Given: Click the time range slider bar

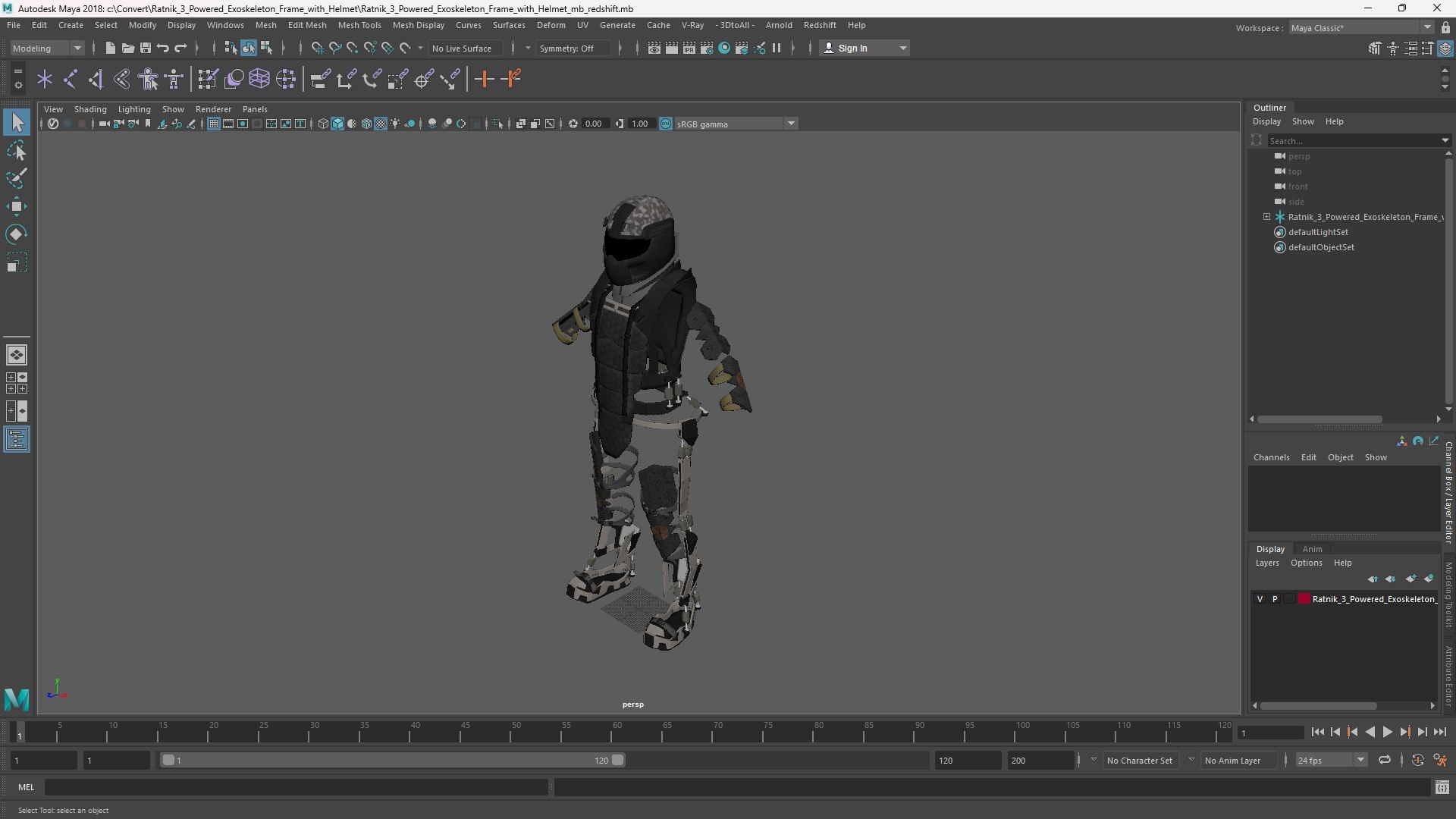Looking at the screenshot, I should pyautogui.click(x=393, y=760).
